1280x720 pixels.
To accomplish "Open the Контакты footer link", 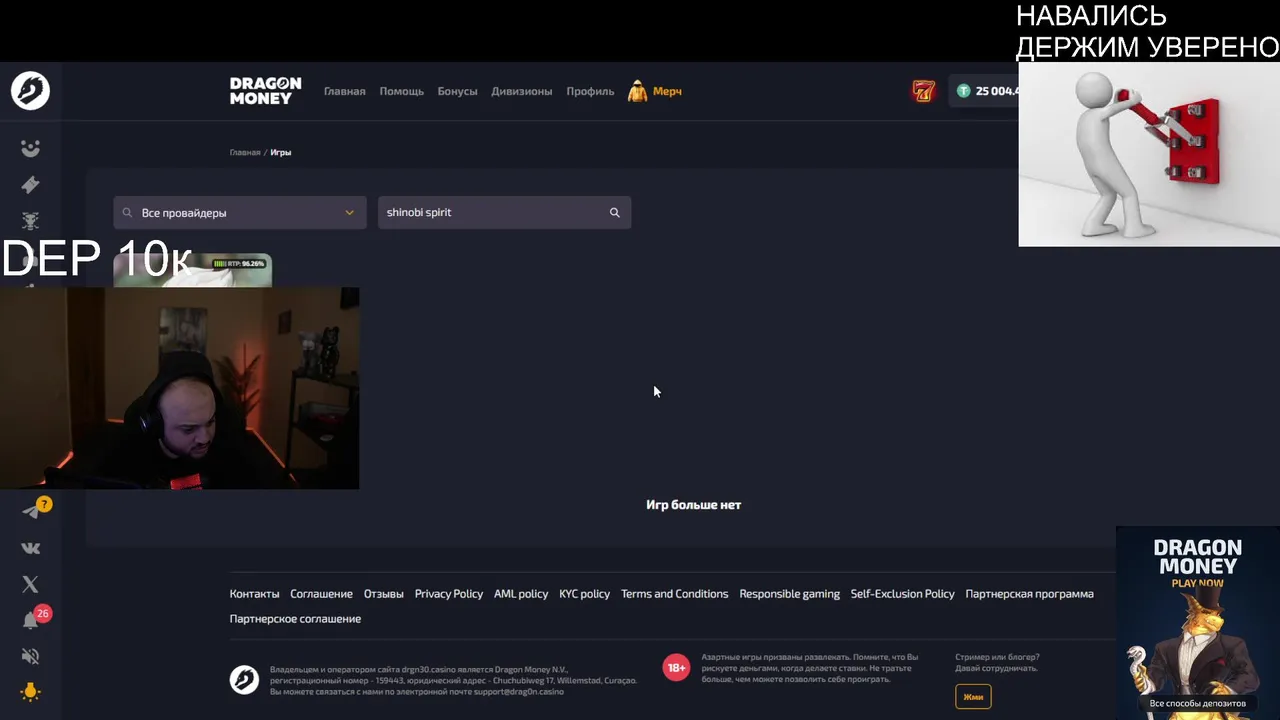I will click(254, 594).
